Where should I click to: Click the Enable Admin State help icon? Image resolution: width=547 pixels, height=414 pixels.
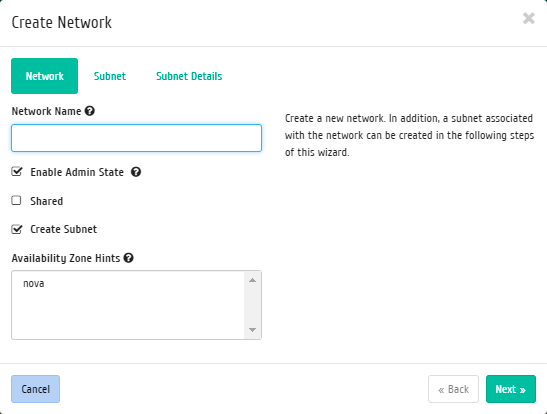pyautogui.click(x=136, y=172)
